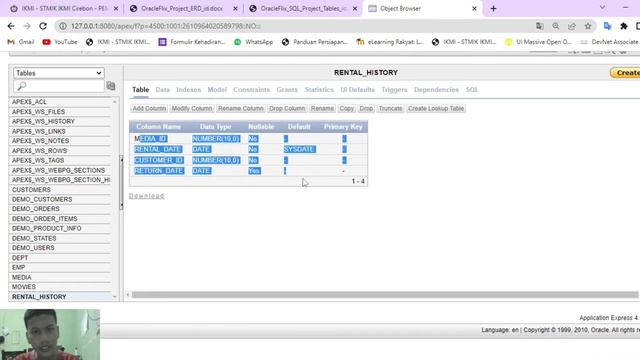The height and width of the screenshot is (360, 640).
Task: Click the yellow Create button
Action: click(627, 73)
